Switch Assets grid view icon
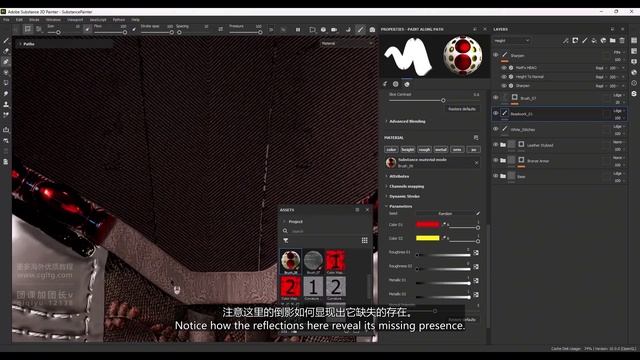 tap(364, 240)
